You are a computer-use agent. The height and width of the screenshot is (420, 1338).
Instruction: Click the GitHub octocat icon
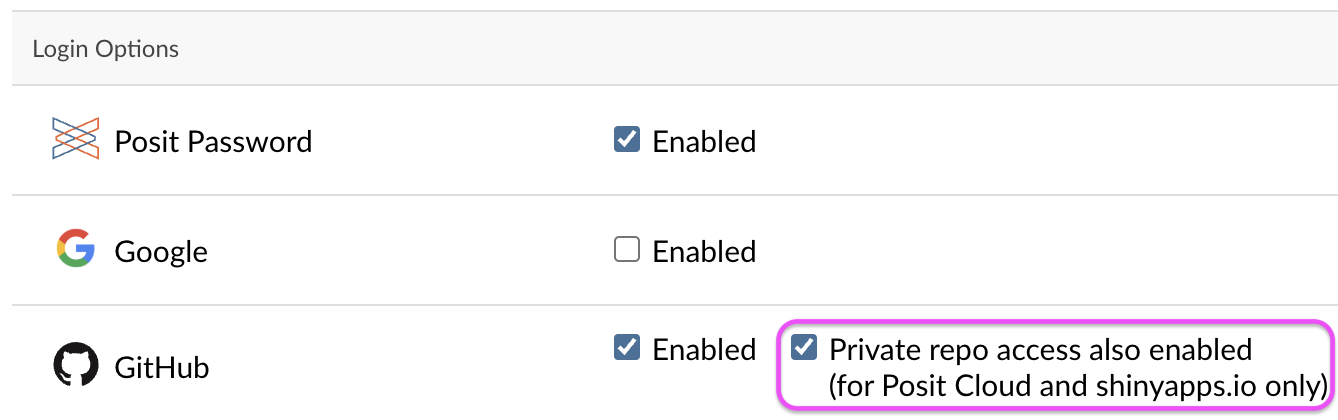coord(76,366)
